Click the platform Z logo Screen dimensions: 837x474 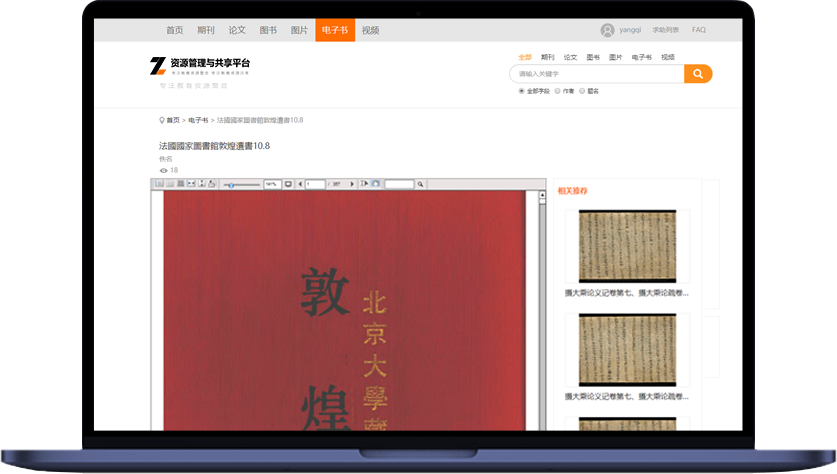tap(157, 66)
